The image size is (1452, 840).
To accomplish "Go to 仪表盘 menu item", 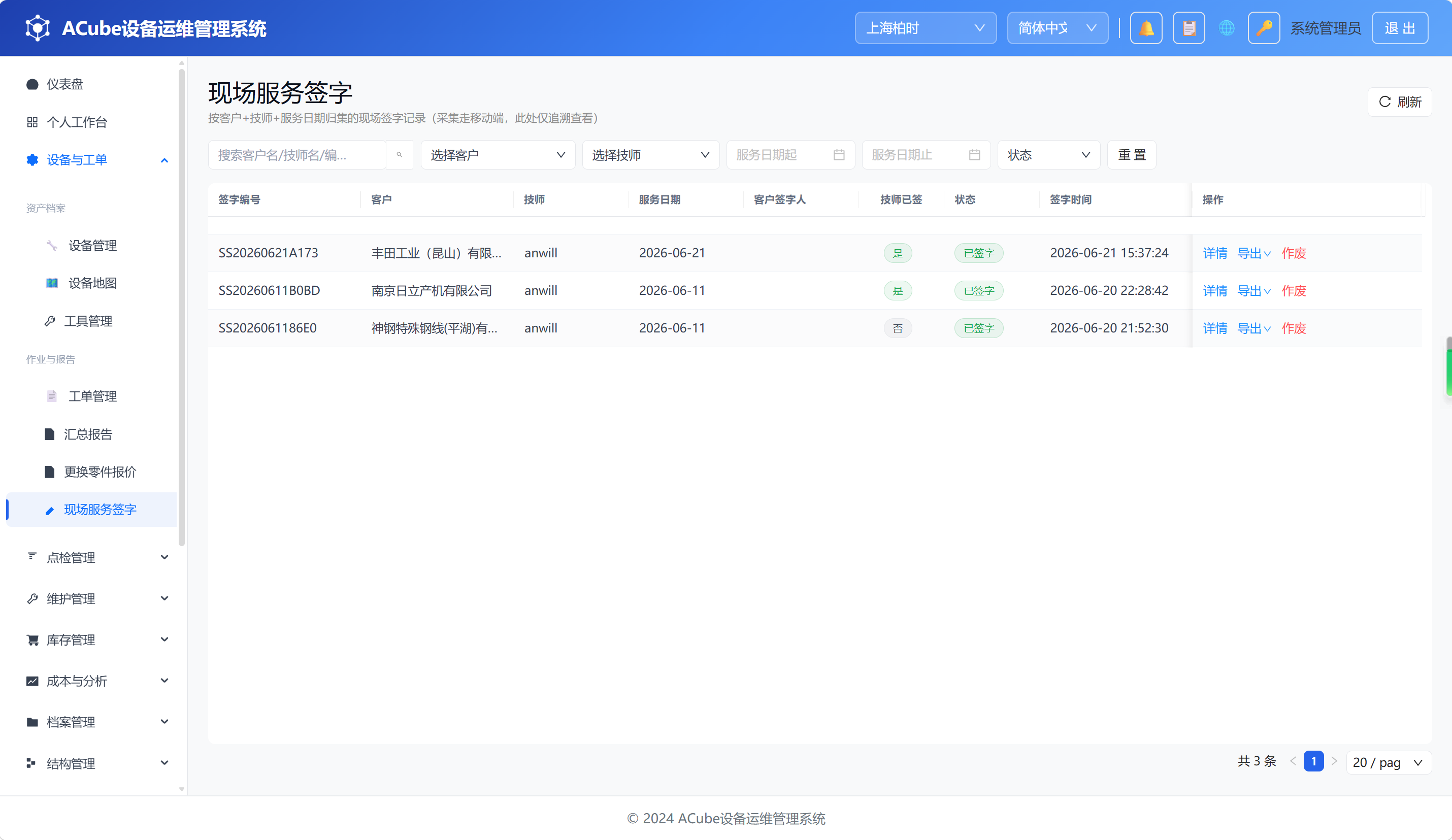I will click(91, 84).
